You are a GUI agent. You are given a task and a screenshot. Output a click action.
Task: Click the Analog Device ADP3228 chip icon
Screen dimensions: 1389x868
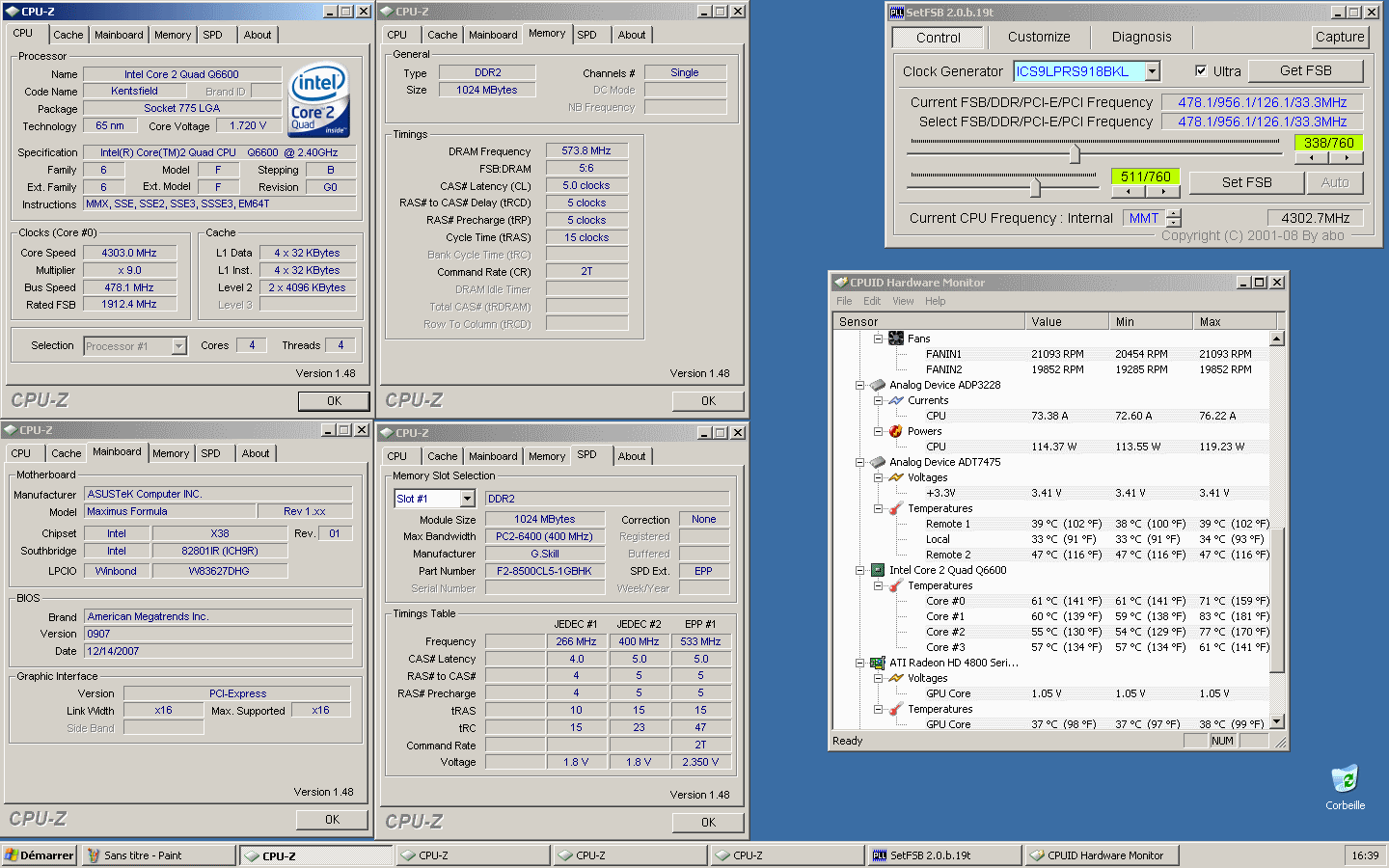click(x=878, y=385)
